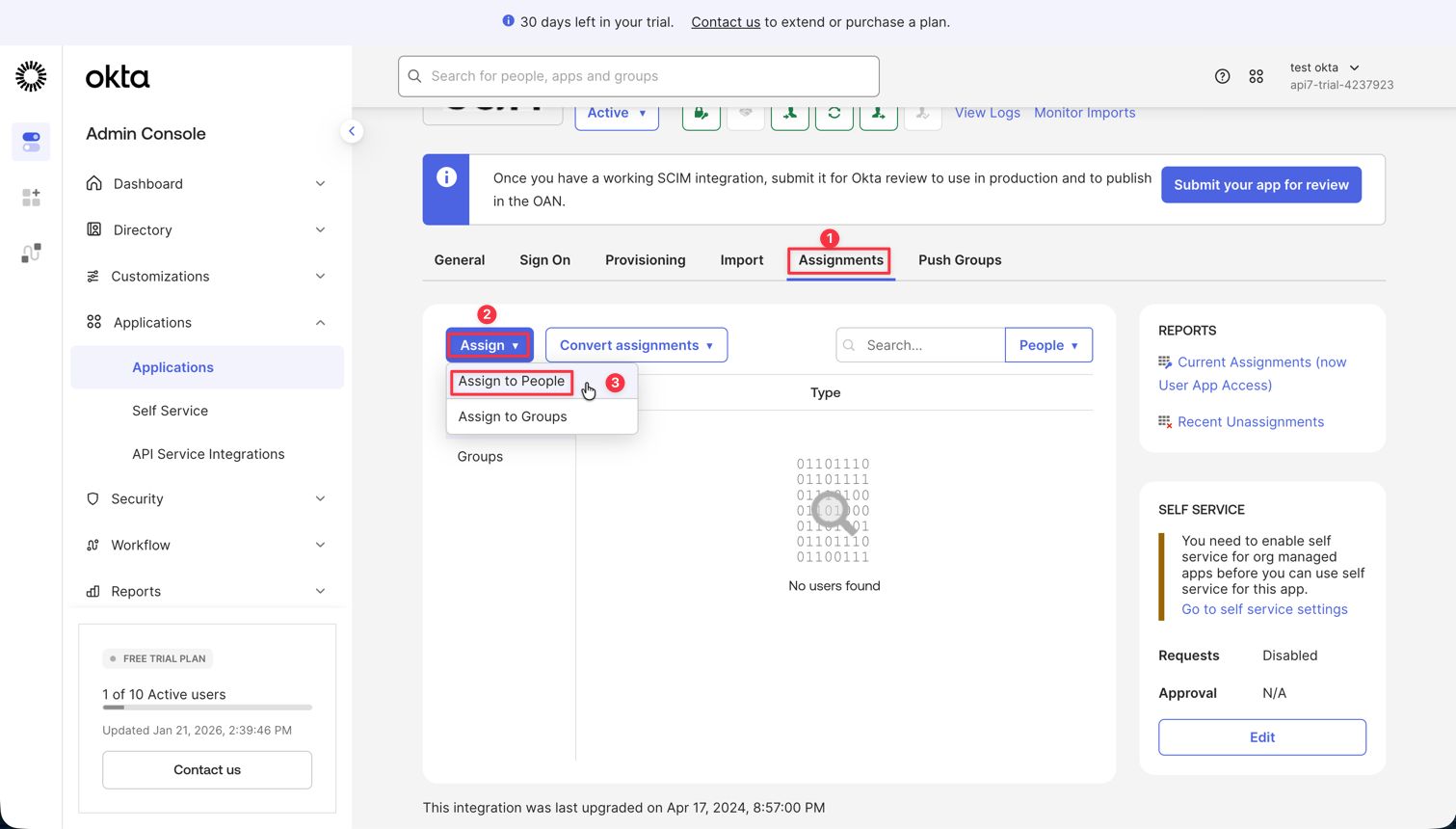Click the Okta sunburst logo icon
The image size is (1456, 829).
pyautogui.click(x=31, y=76)
